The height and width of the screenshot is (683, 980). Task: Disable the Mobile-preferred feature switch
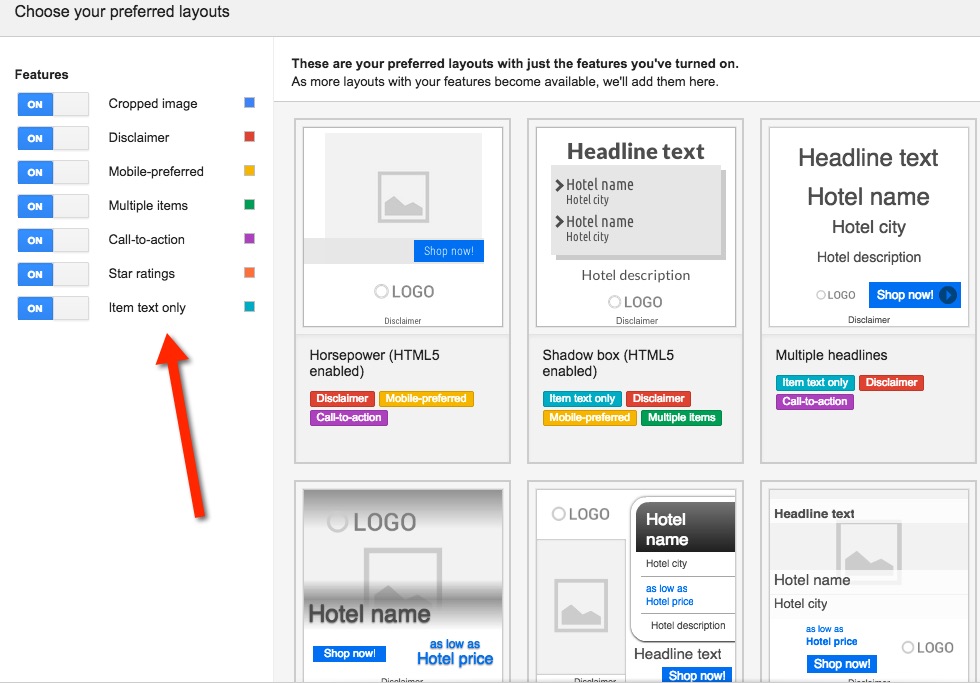[53, 172]
